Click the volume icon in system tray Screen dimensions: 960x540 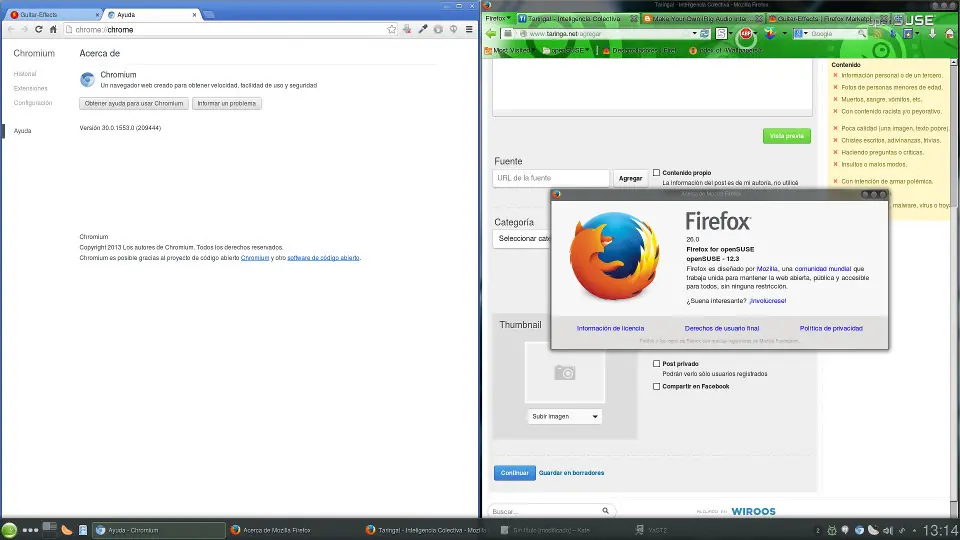tap(887, 530)
